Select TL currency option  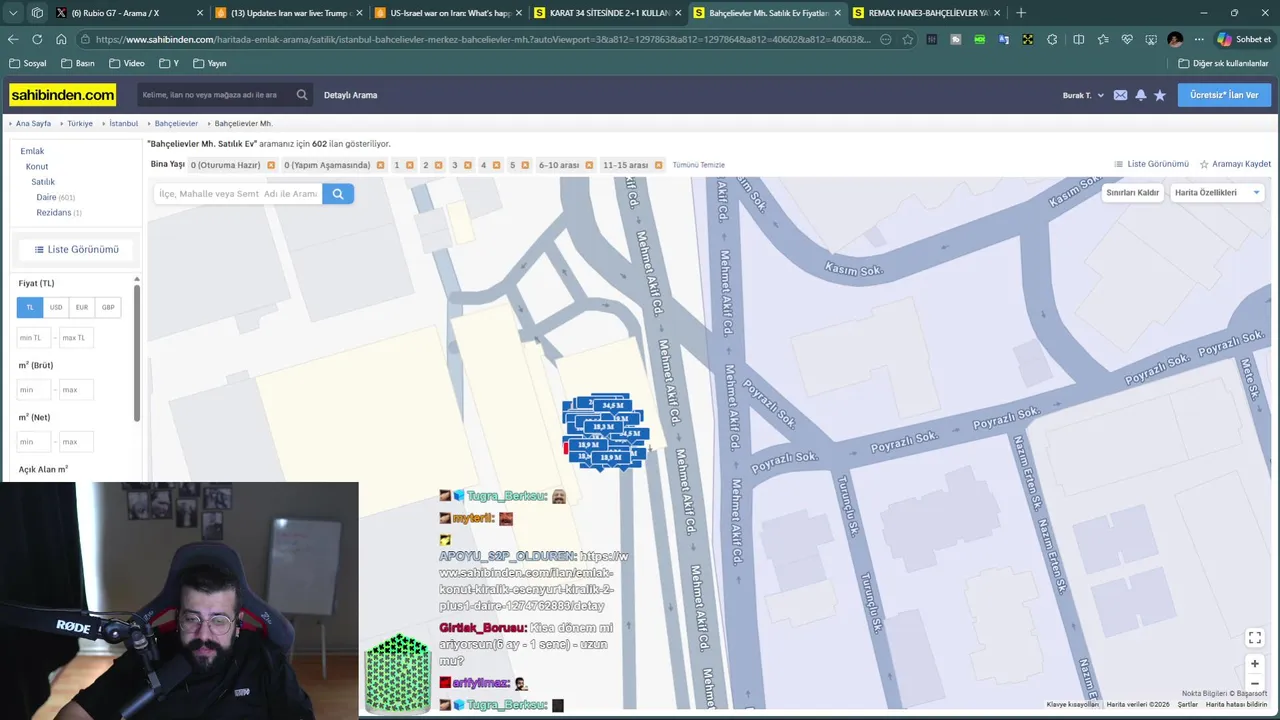point(30,307)
